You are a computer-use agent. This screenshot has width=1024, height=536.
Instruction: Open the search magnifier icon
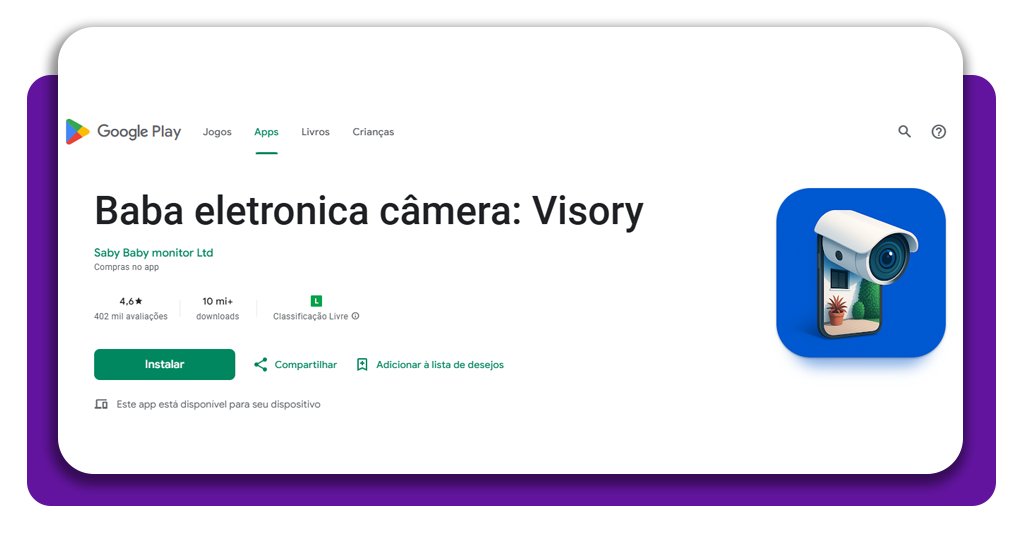click(904, 131)
